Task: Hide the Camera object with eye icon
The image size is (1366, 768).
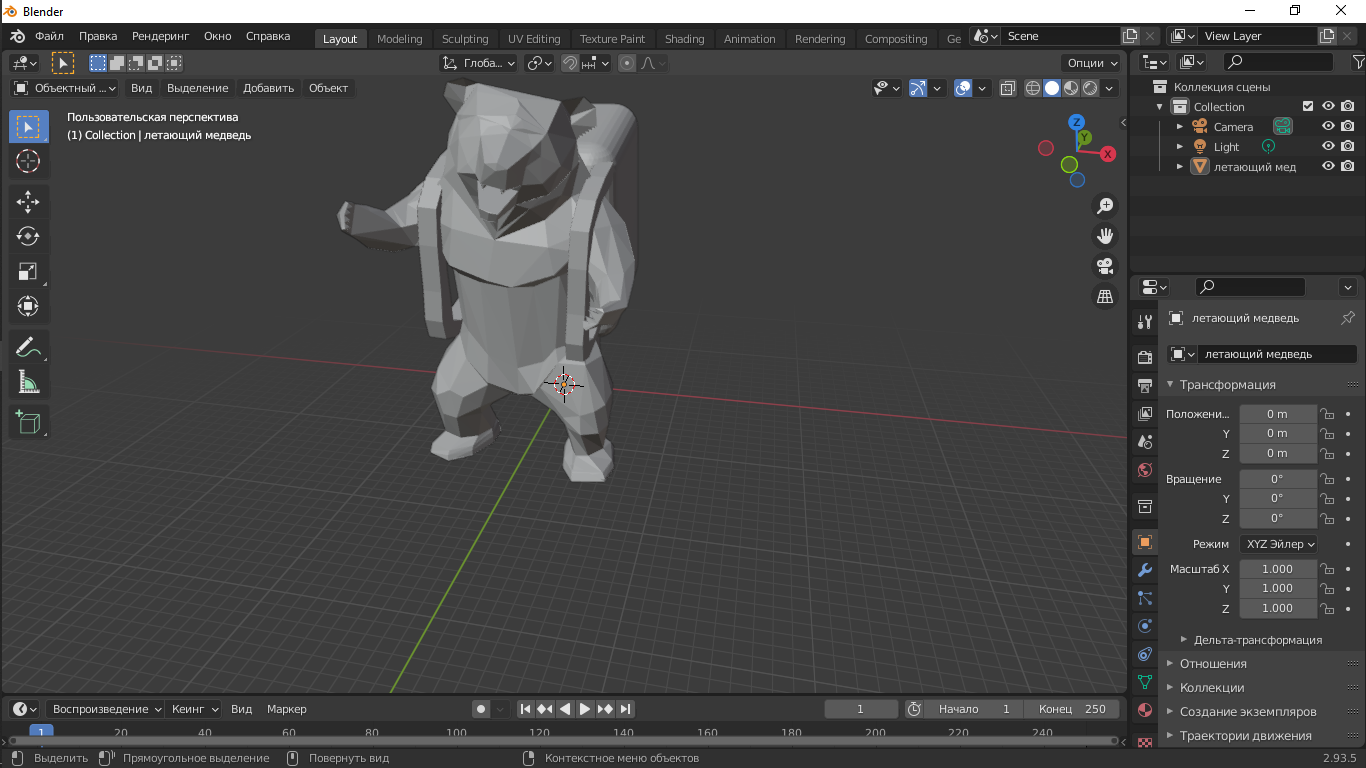Action: (x=1328, y=126)
